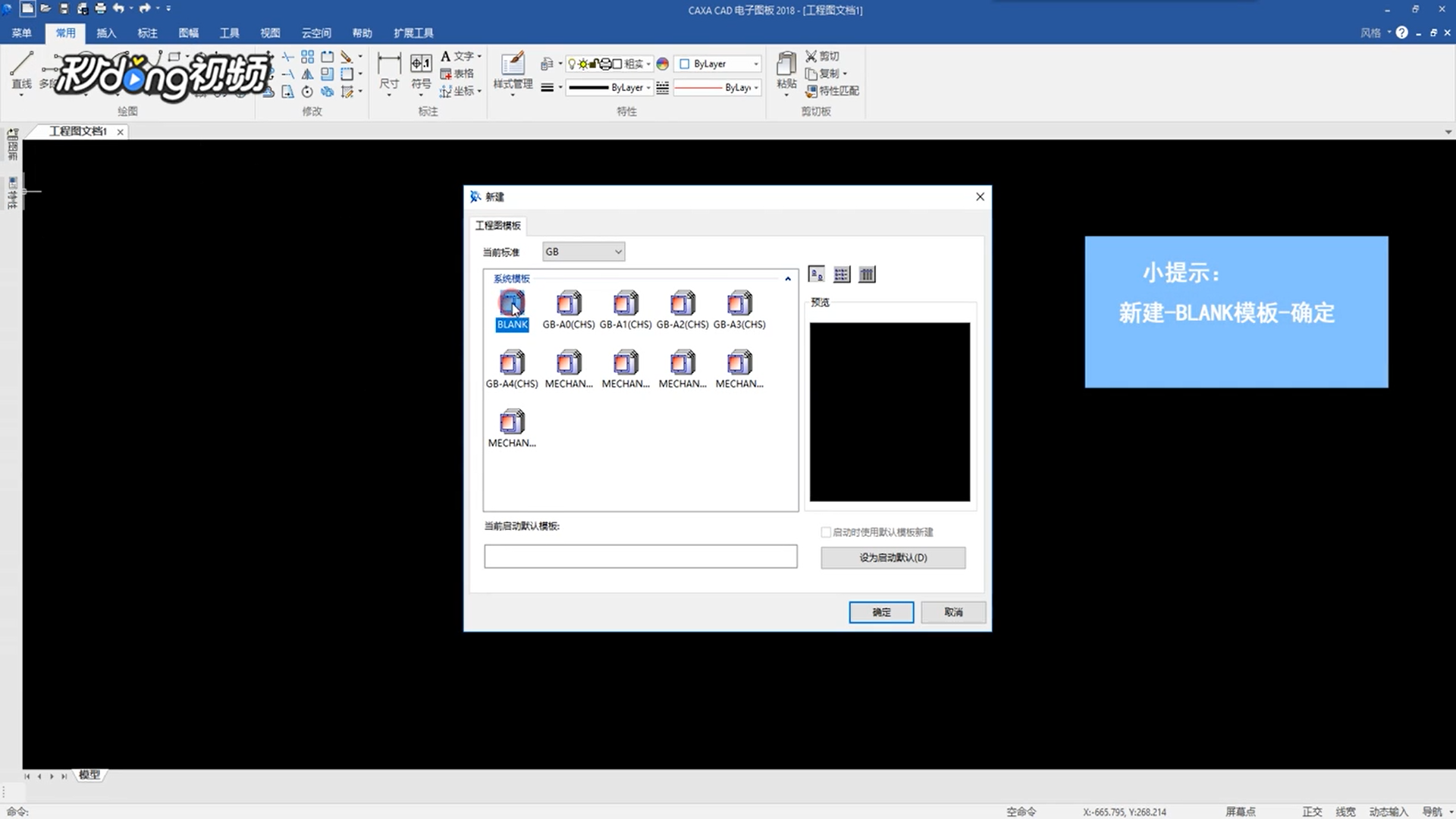Open the 当前标准 GB dropdown
Viewport: 1456px width, 819px height.
583,252
